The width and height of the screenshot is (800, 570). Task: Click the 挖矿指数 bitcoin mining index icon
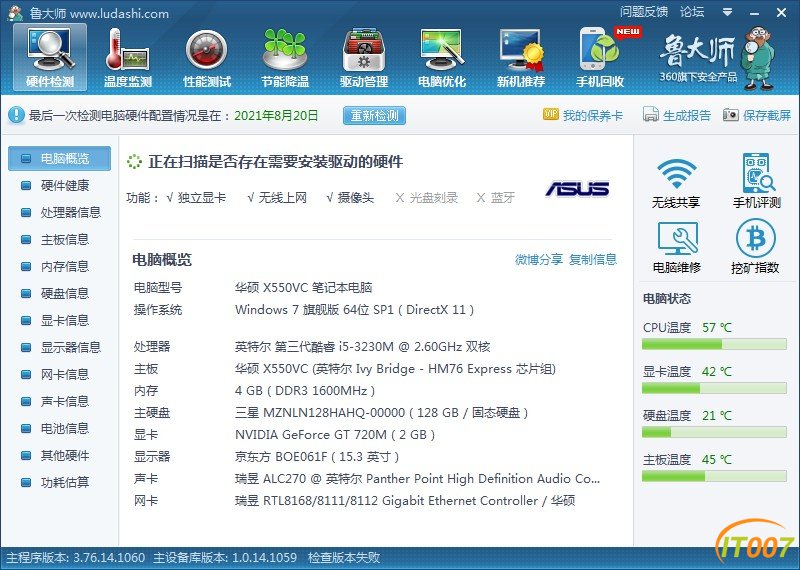(x=755, y=247)
